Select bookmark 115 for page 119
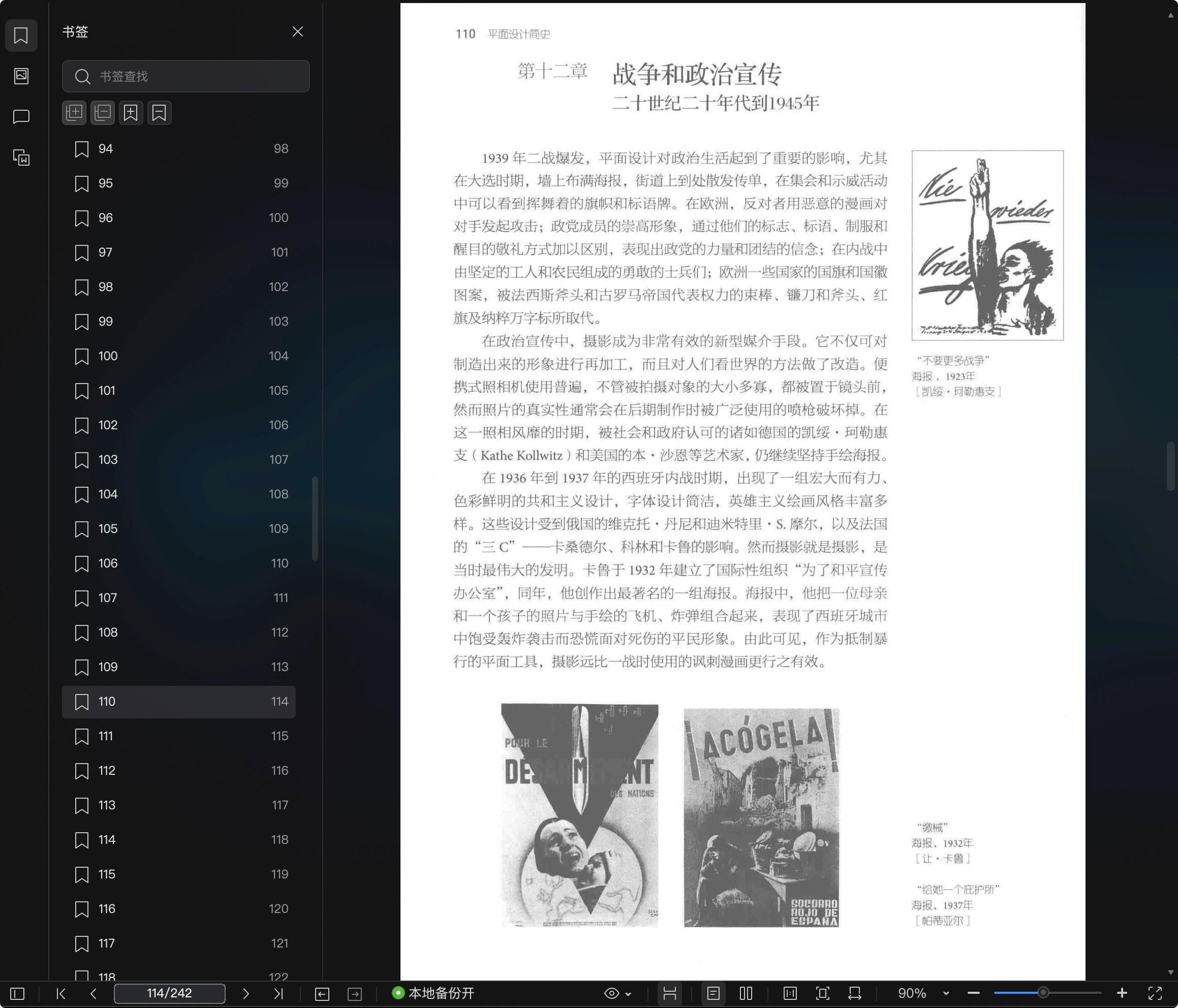Screen dimensions: 1178x1008 (179, 874)
